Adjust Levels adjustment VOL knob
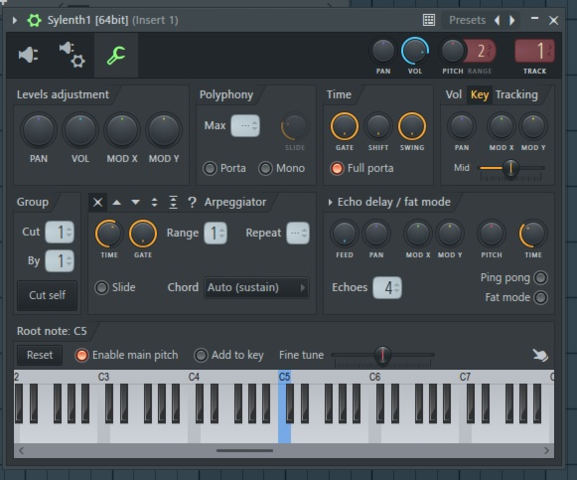The height and width of the screenshot is (480, 577). 80,130
